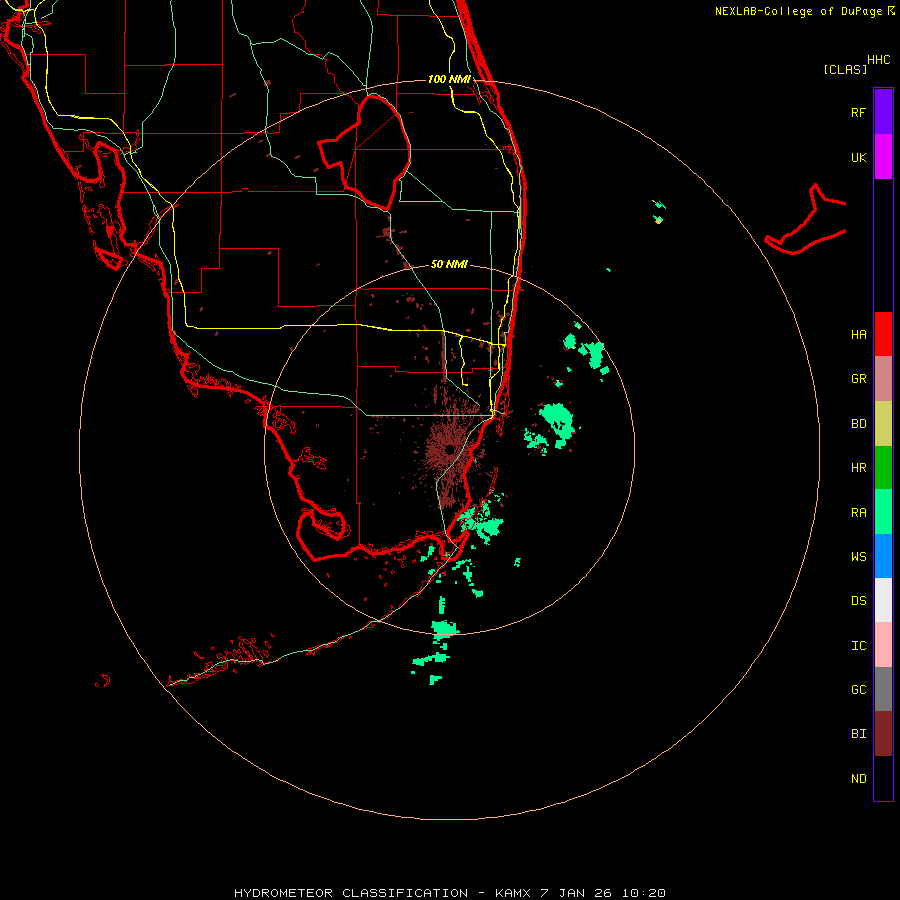This screenshot has height=900, width=900.
Task: Click the BD legend label
Action: pos(858,424)
